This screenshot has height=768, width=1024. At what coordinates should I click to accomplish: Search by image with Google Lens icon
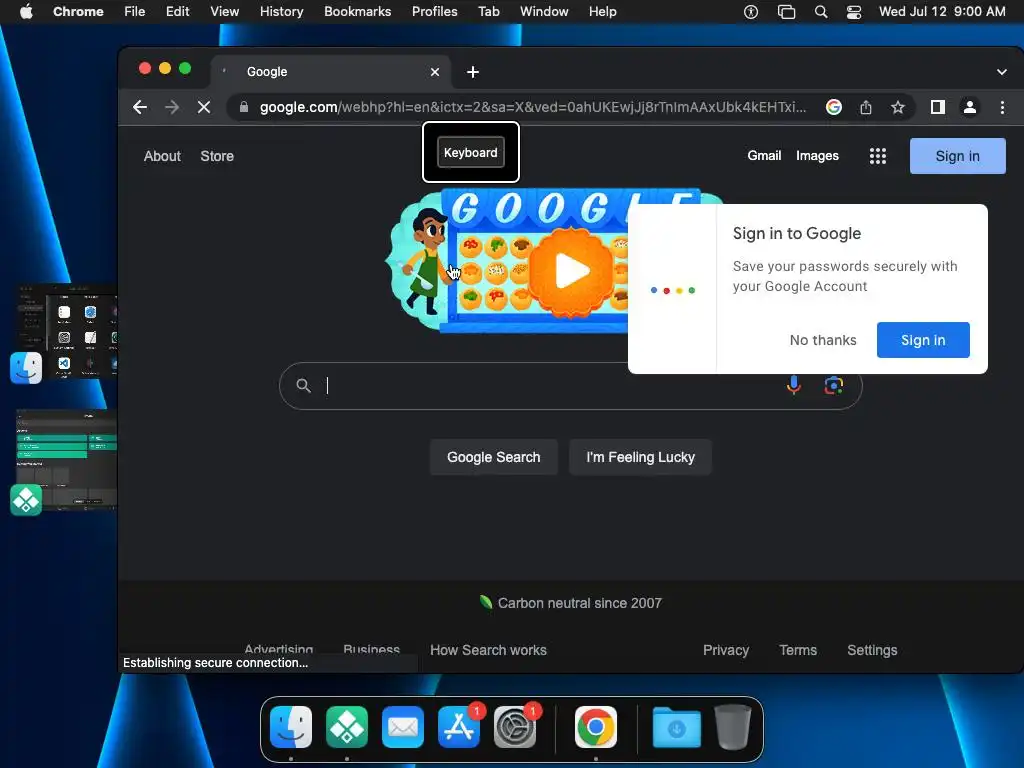833,385
